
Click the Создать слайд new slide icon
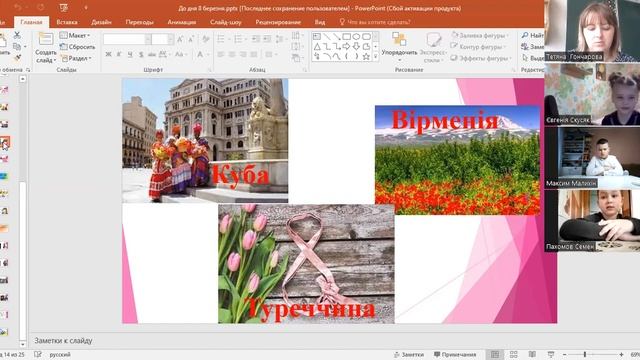point(46,40)
